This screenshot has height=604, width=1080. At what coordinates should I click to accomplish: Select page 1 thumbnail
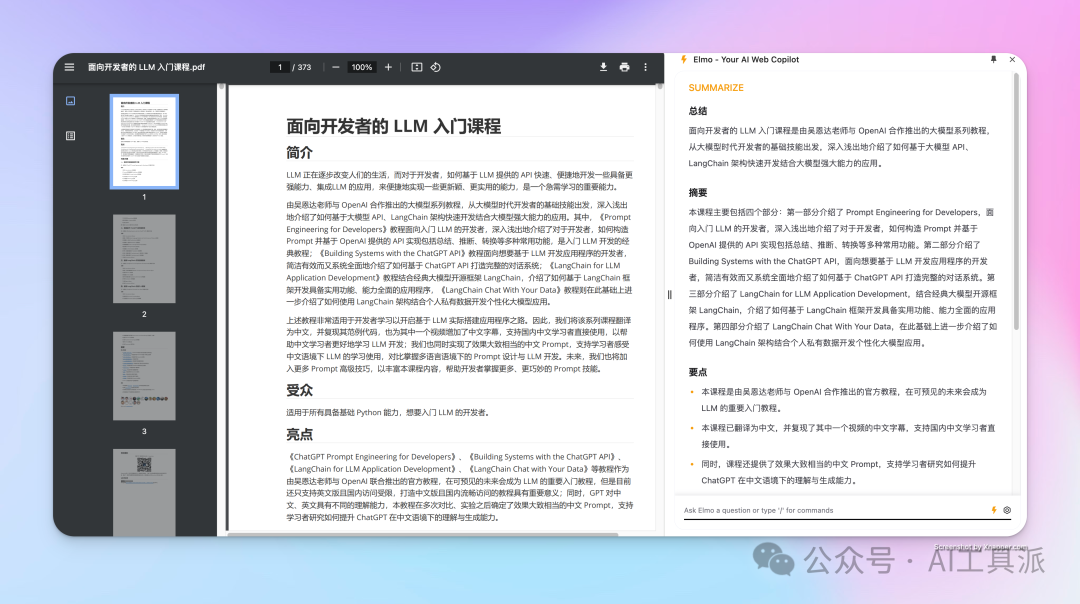144,142
